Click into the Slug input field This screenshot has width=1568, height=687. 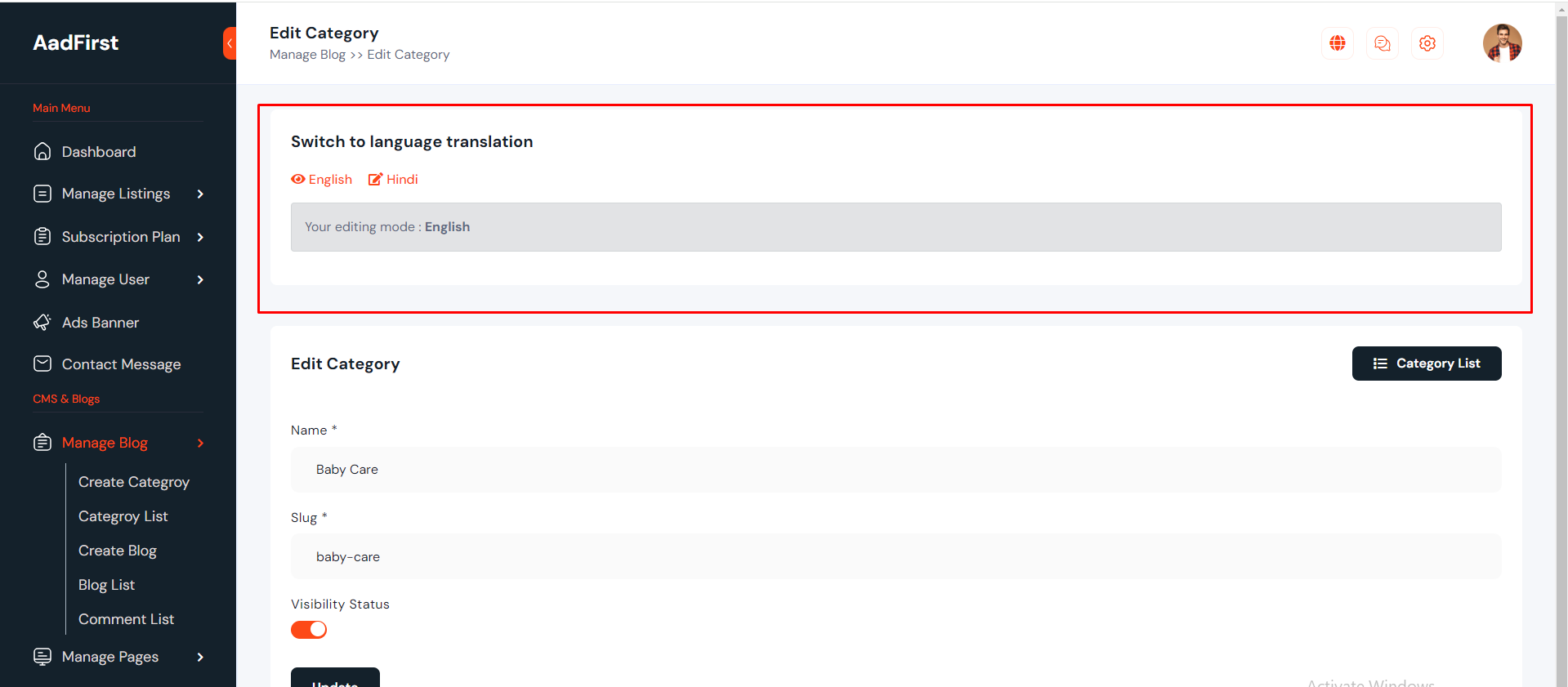[x=896, y=557]
